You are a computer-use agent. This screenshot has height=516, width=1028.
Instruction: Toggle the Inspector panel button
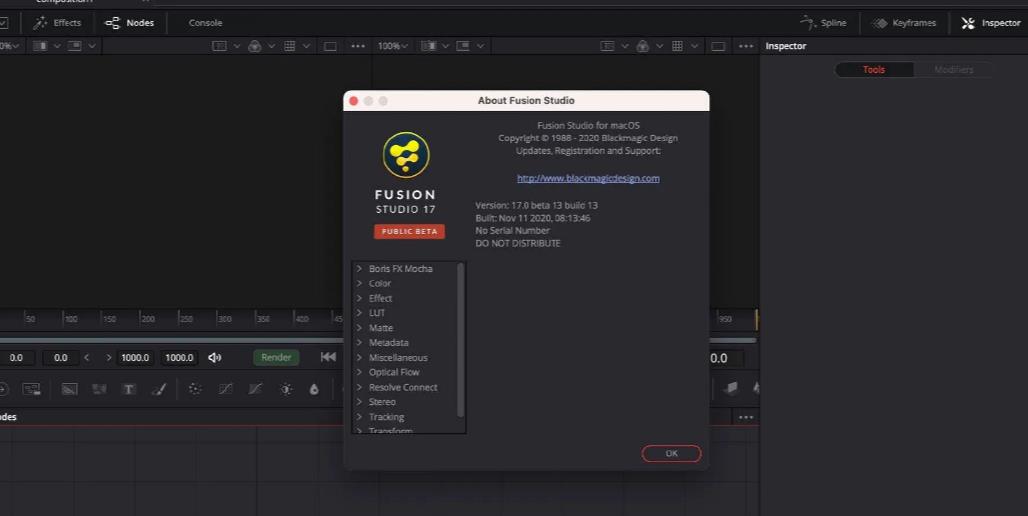pyautogui.click(x=991, y=23)
